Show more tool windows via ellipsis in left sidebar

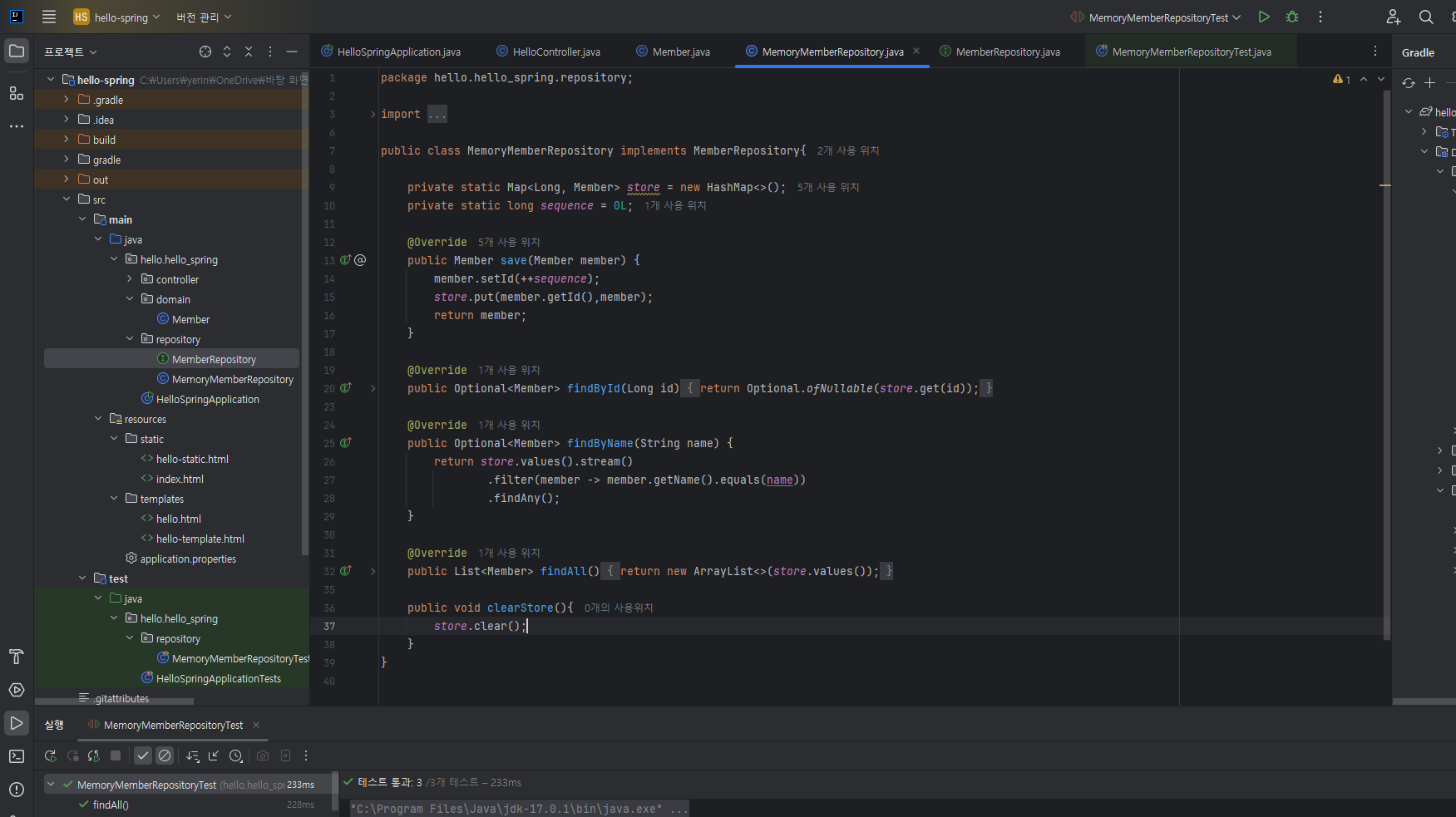click(17, 126)
